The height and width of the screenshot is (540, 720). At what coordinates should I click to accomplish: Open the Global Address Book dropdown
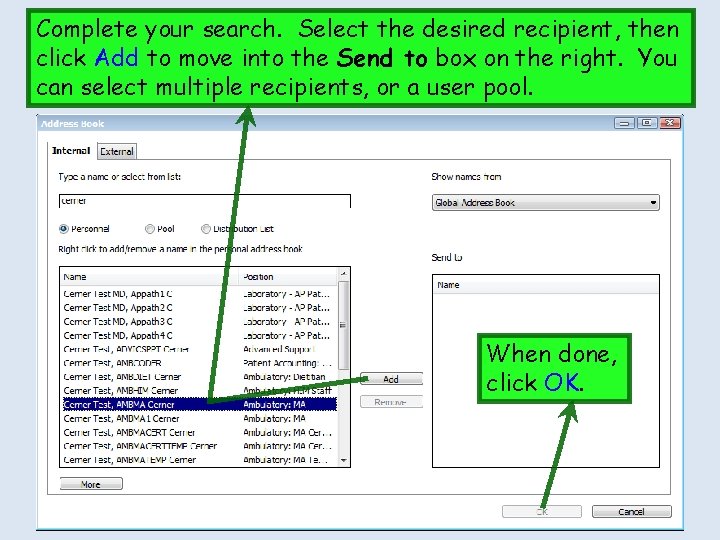pyautogui.click(x=546, y=202)
